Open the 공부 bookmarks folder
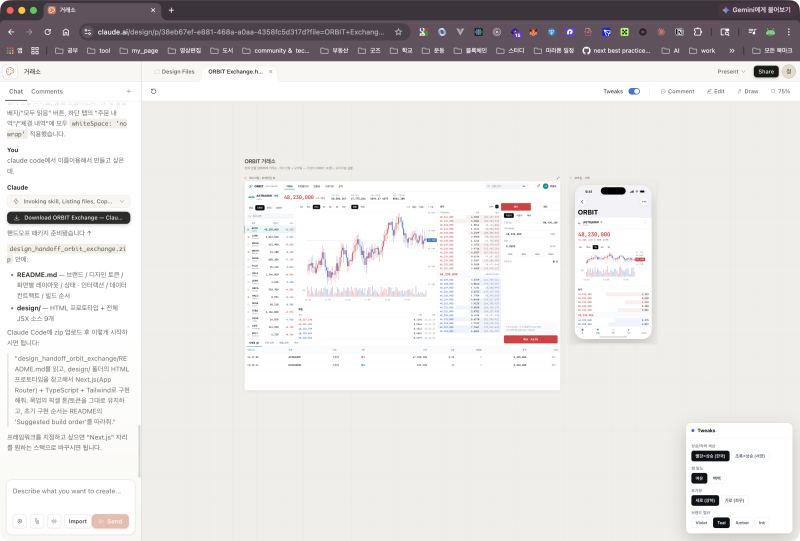The height and width of the screenshot is (541, 800). [x=66, y=51]
